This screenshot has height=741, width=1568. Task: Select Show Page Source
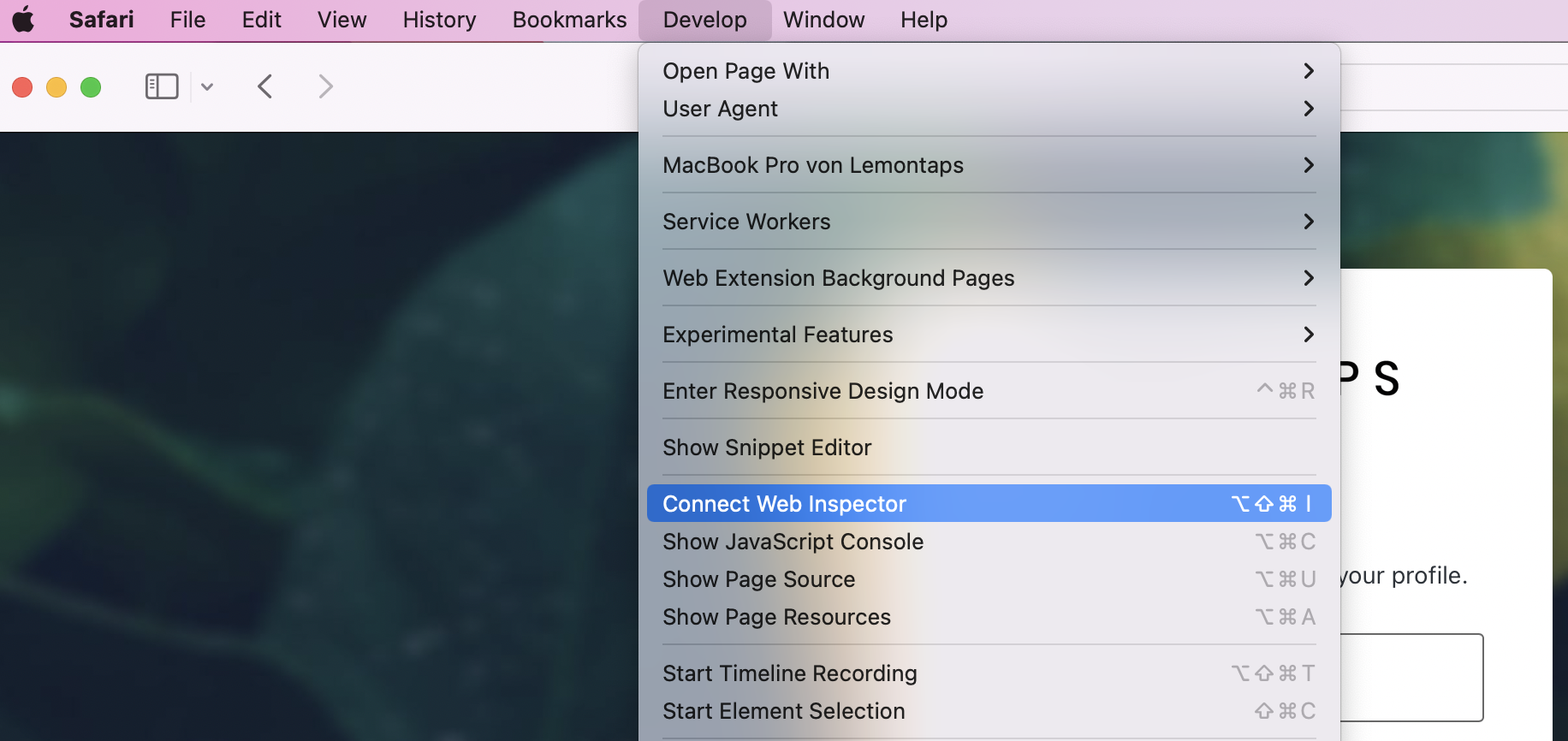point(989,579)
